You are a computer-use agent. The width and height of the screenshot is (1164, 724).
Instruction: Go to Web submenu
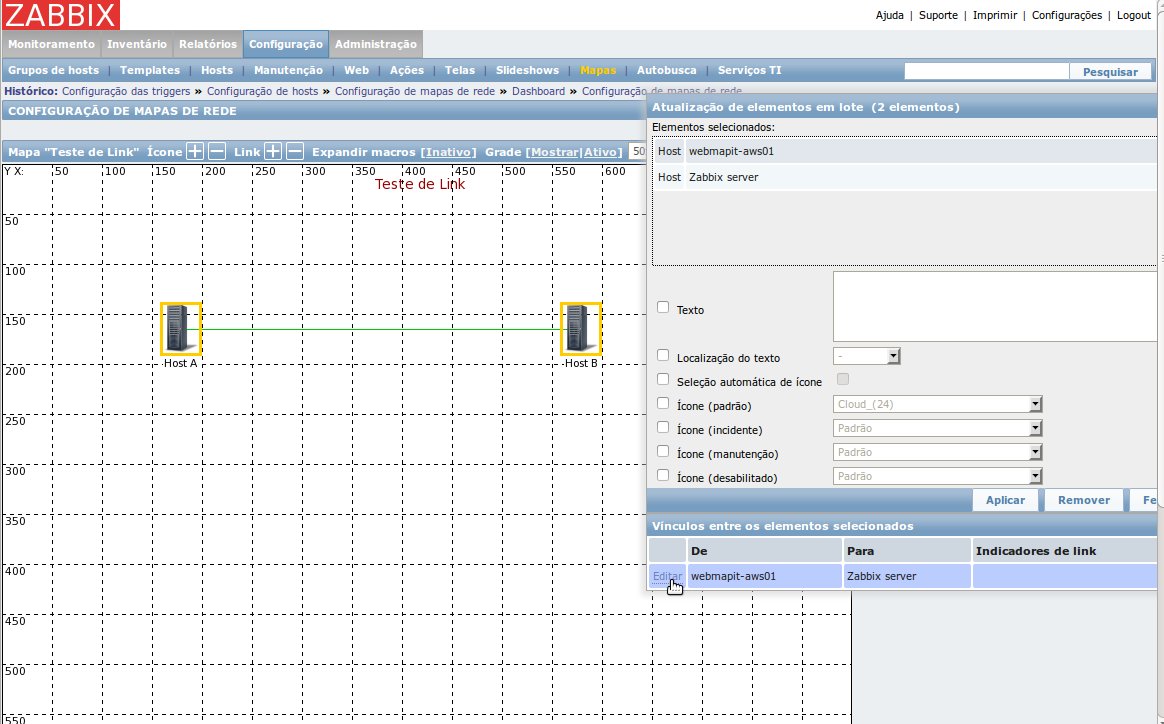pyautogui.click(x=356, y=70)
